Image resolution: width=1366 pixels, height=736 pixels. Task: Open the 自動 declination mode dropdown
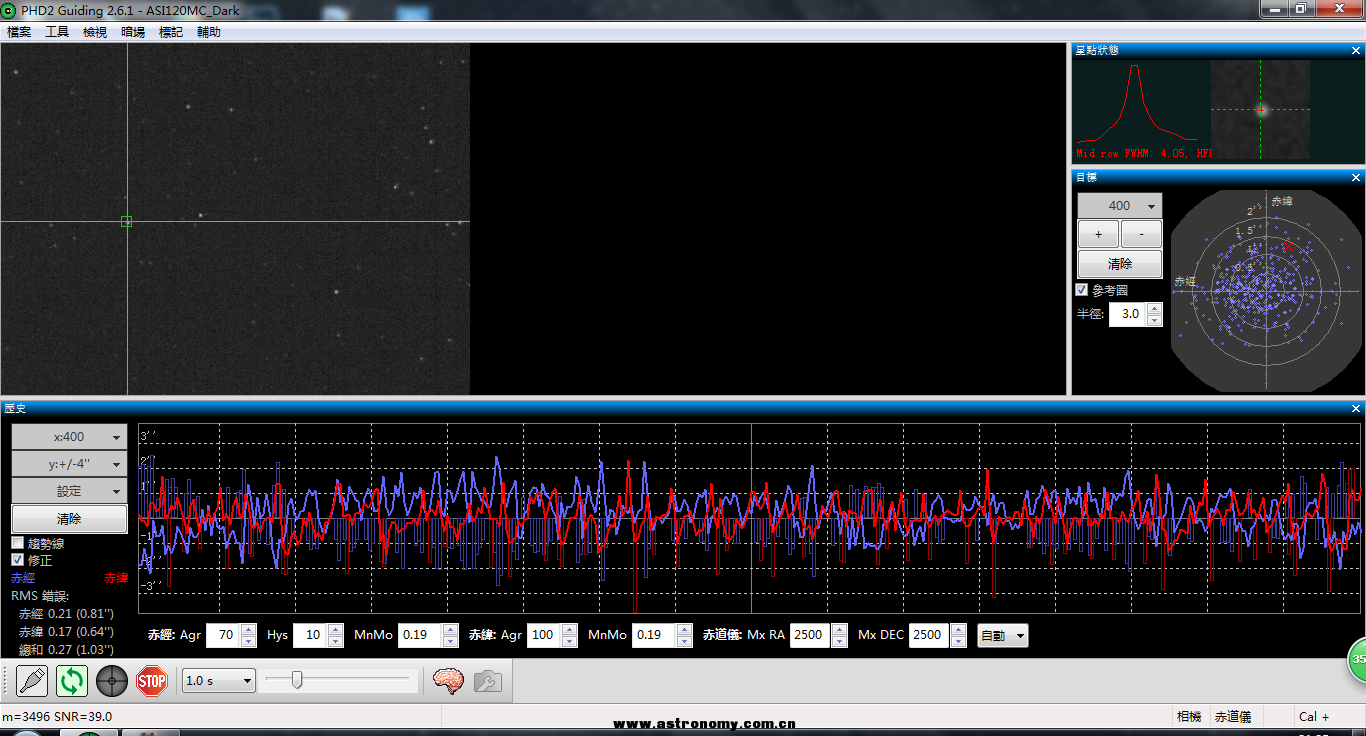(x=1002, y=635)
